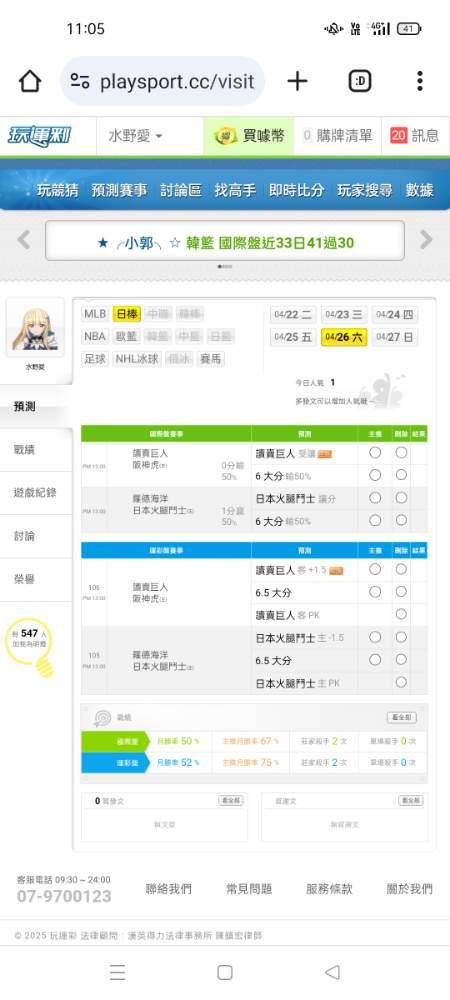Select the 04/27 日 date button
The width and height of the screenshot is (450, 1000).
pyautogui.click(x=395, y=337)
